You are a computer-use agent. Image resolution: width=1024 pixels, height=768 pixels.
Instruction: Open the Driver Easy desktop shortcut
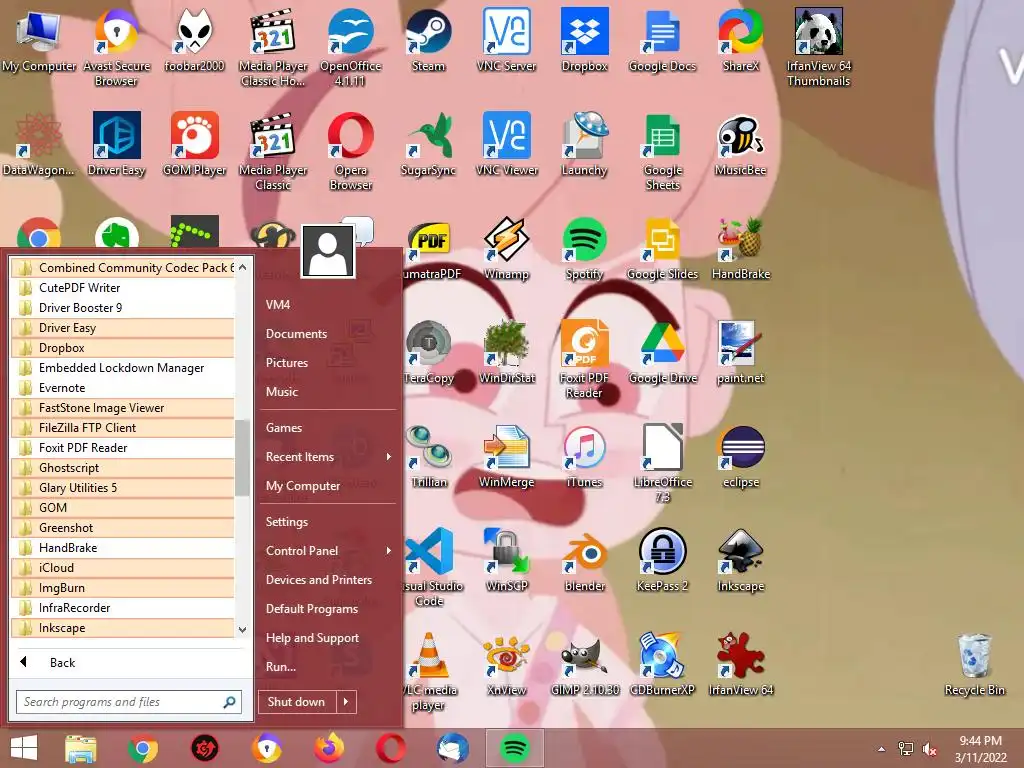[x=116, y=144]
